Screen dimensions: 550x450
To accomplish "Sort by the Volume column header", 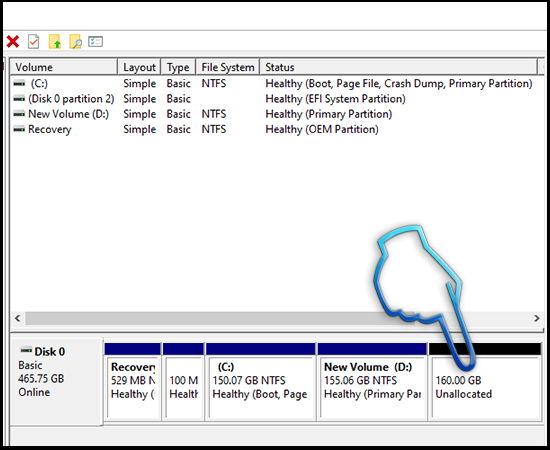I will coord(63,67).
